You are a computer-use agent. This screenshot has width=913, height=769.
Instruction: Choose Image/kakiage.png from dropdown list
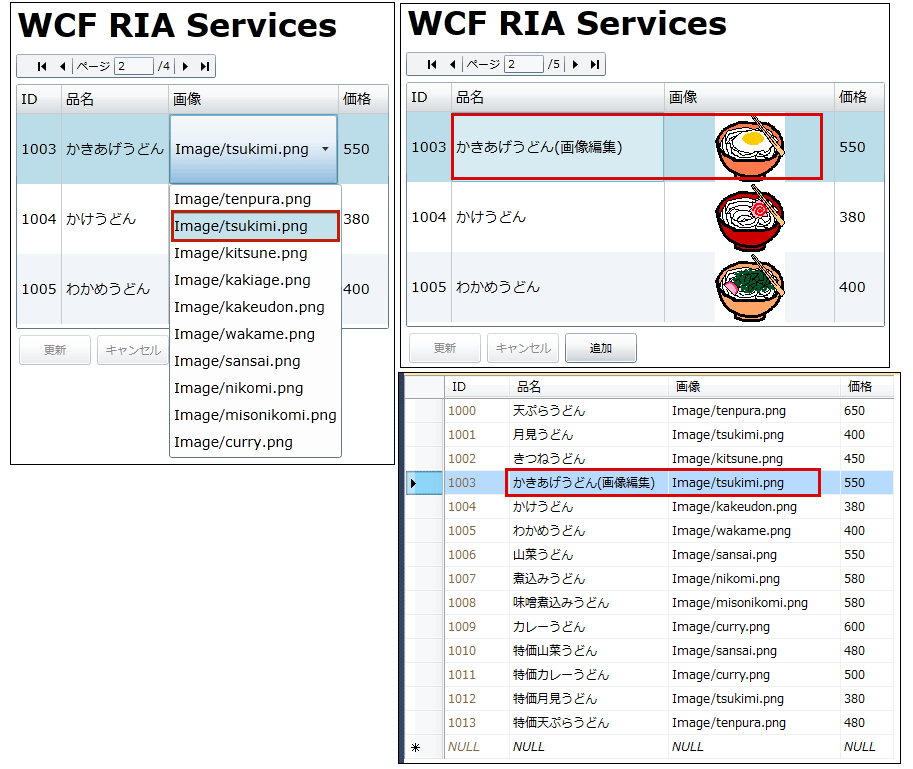pyautogui.click(x=255, y=280)
